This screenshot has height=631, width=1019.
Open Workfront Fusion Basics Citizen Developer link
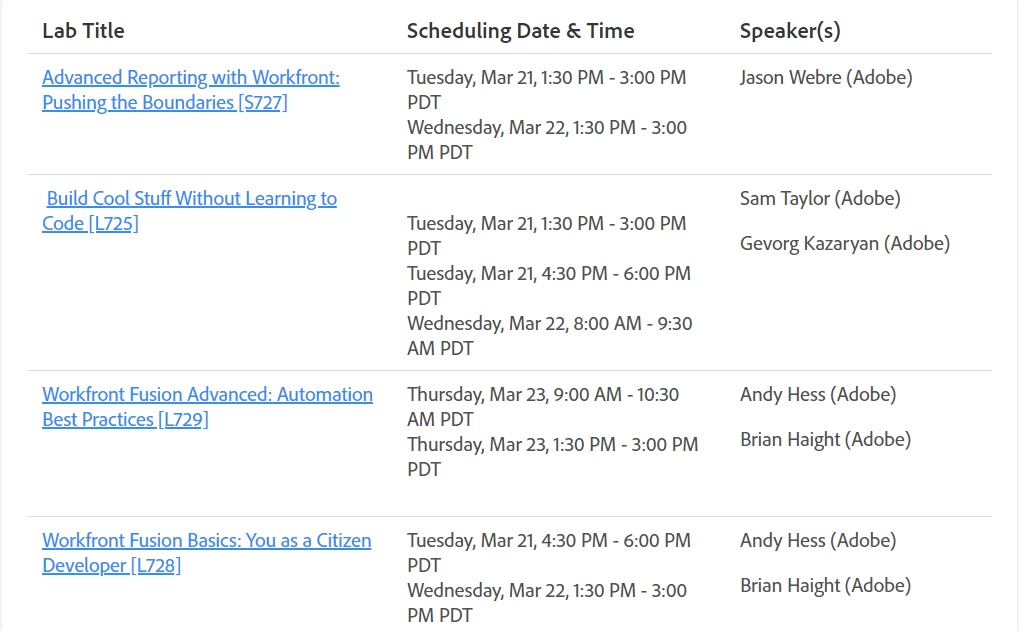pyautogui.click(x=207, y=553)
